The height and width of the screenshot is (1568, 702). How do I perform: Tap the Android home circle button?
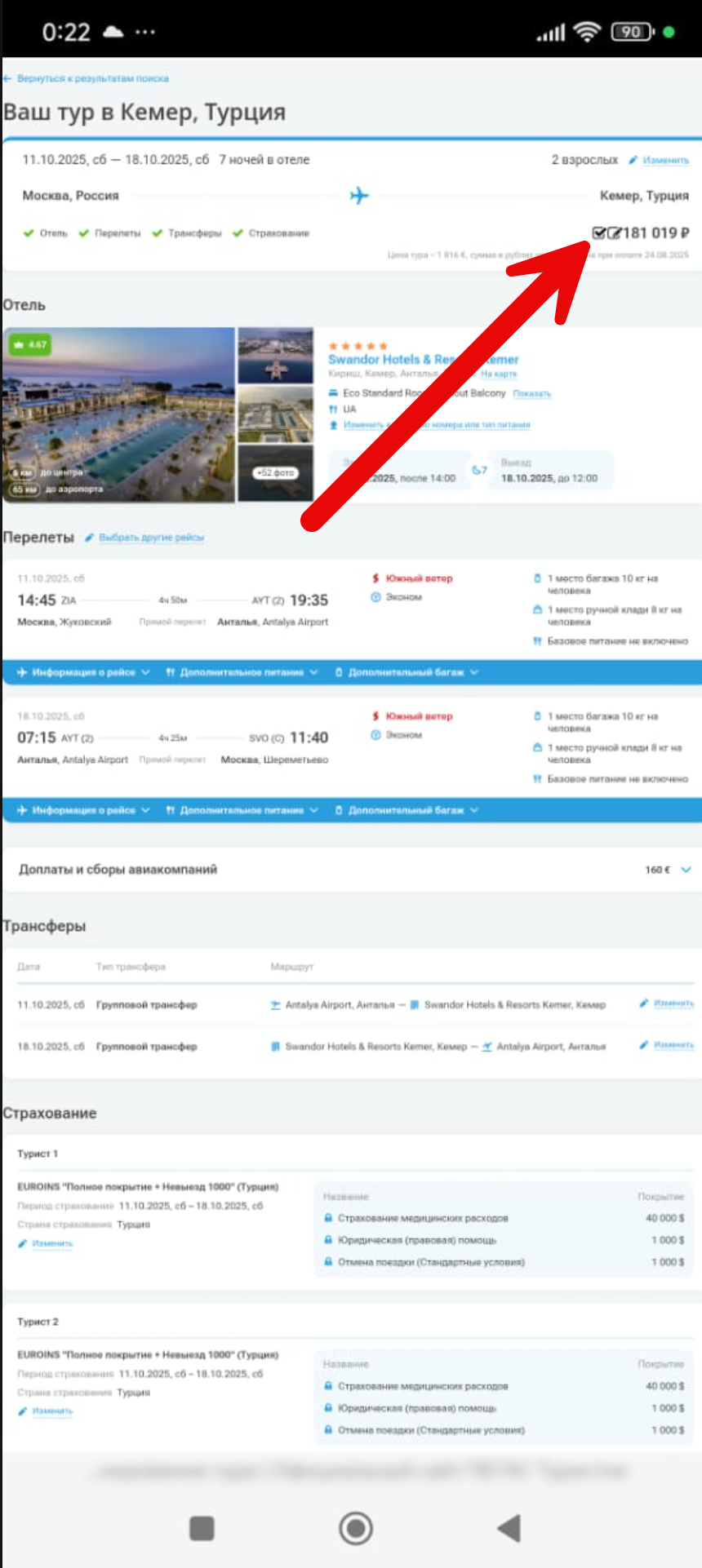point(356,1528)
